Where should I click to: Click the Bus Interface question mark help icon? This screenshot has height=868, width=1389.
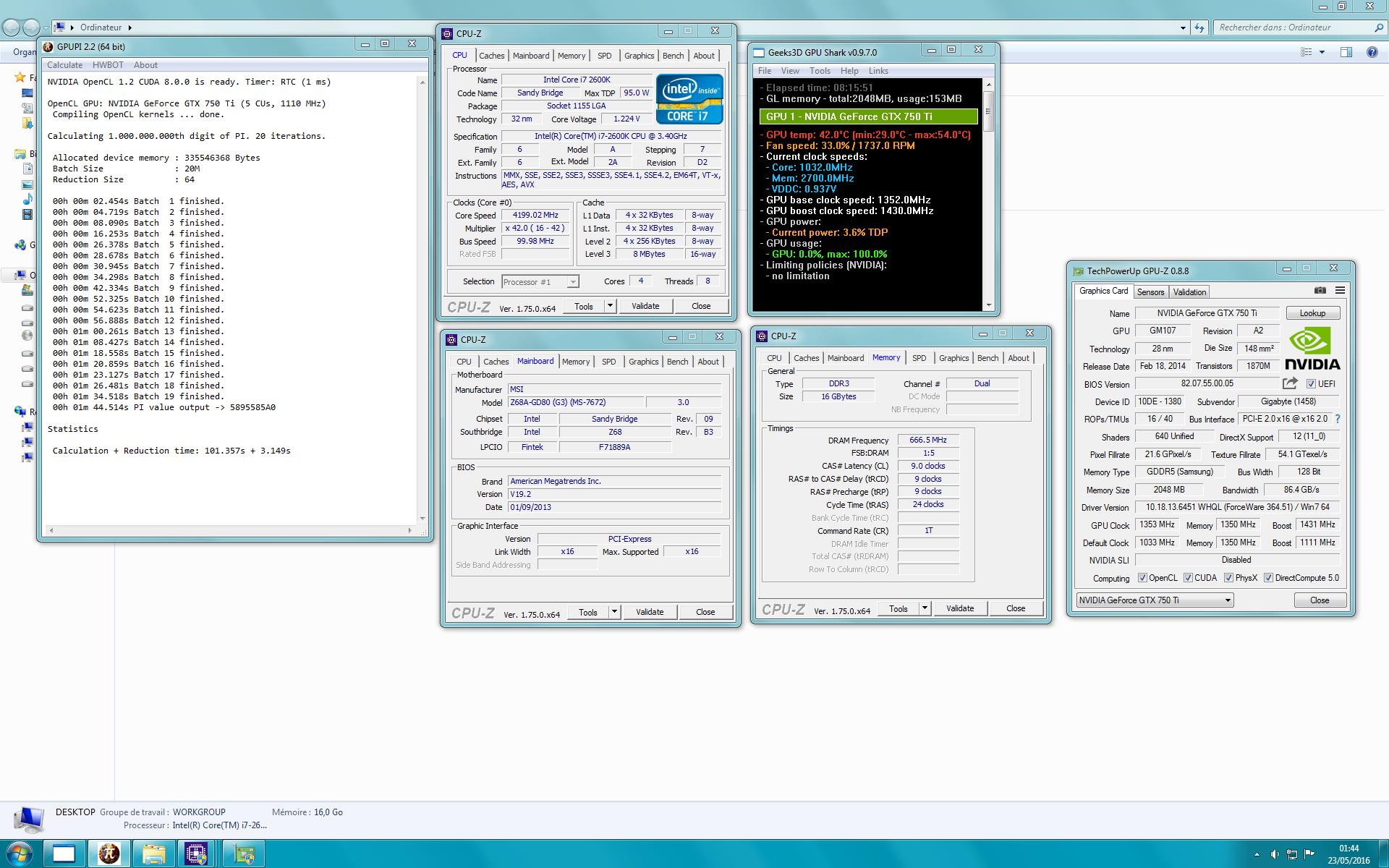(x=1337, y=419)
